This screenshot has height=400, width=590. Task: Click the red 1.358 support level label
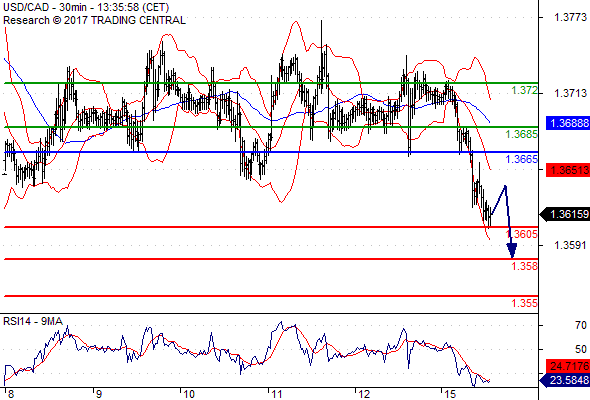point(525,266)
